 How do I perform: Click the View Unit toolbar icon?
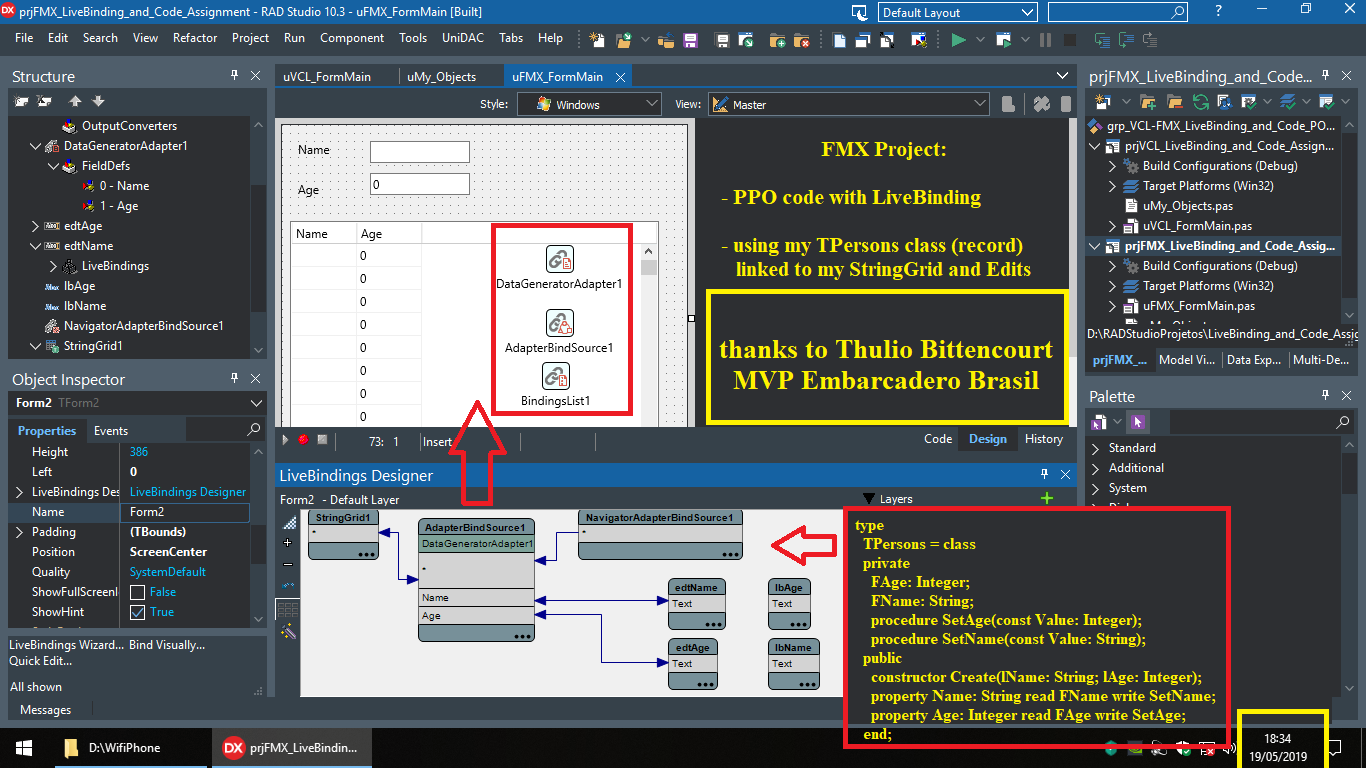tap(839, 40)
